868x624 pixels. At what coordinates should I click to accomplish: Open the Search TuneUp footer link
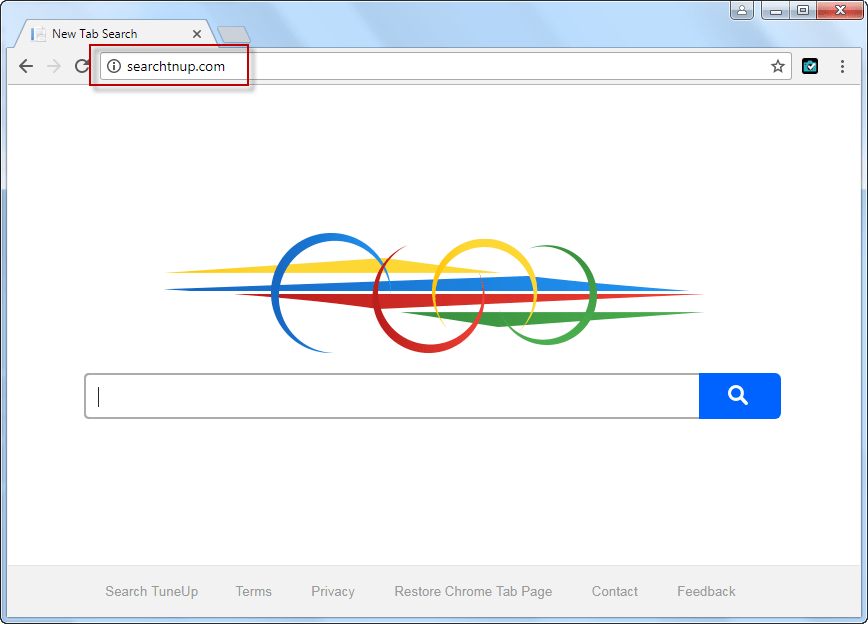tap(152, 591)
